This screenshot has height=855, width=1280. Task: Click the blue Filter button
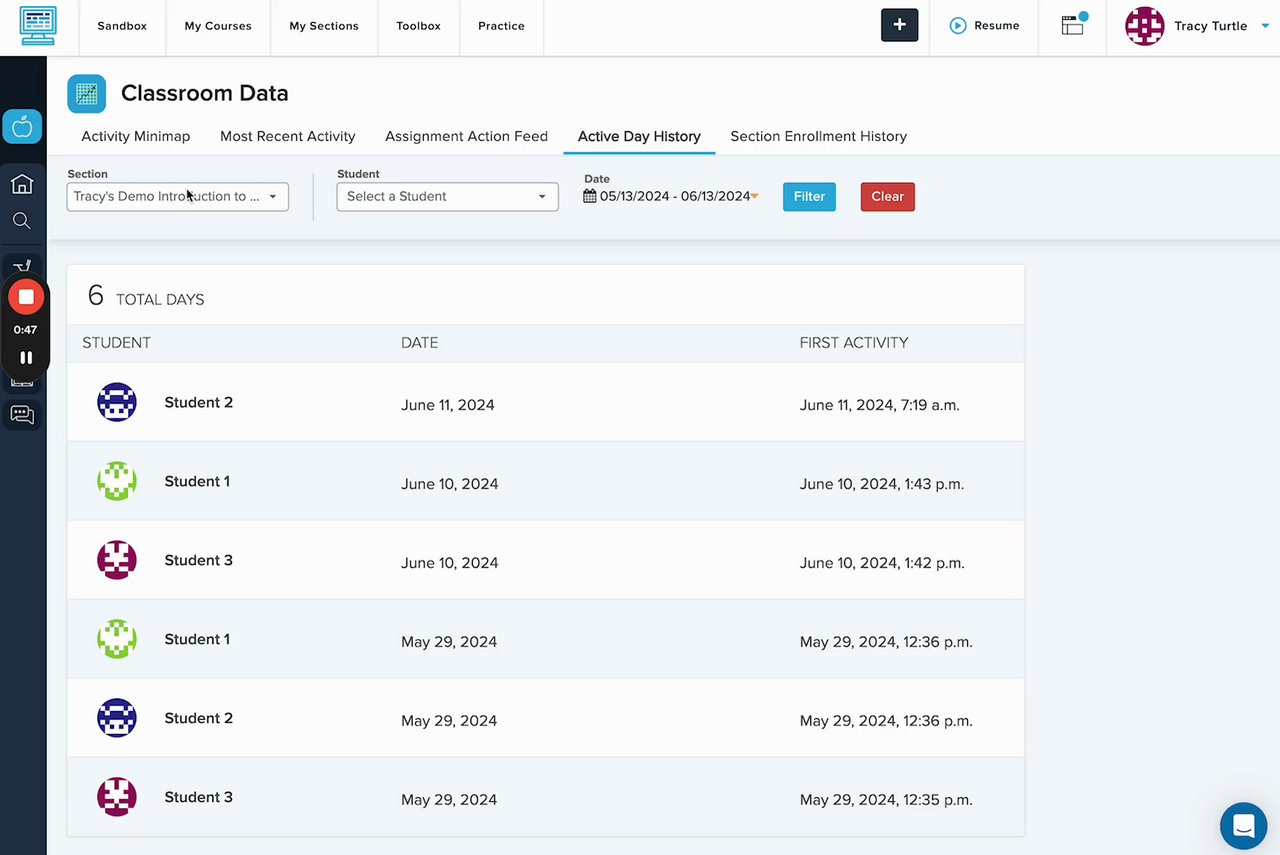[x=809, y=197]
